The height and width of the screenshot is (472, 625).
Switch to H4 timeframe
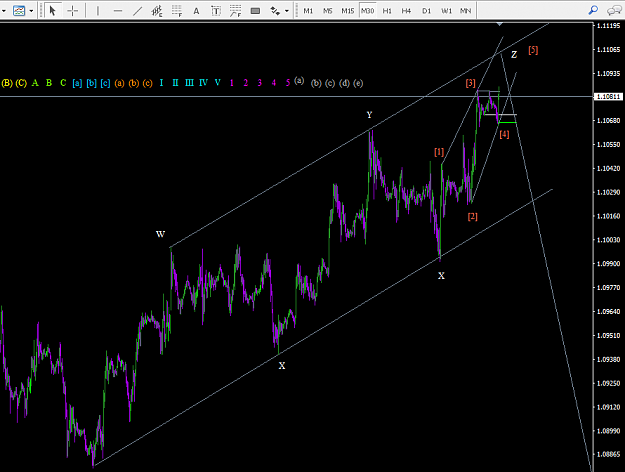tap(406, 11)
